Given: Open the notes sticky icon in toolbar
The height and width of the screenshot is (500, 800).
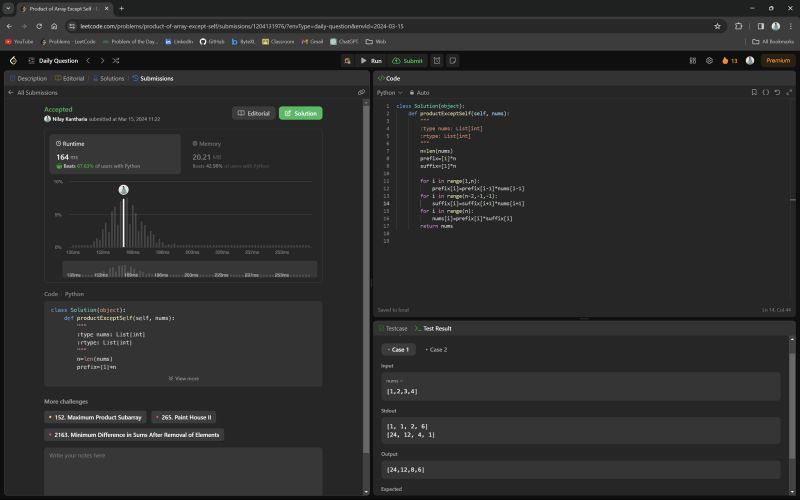Looking at the screenshot, I should 453,61.
